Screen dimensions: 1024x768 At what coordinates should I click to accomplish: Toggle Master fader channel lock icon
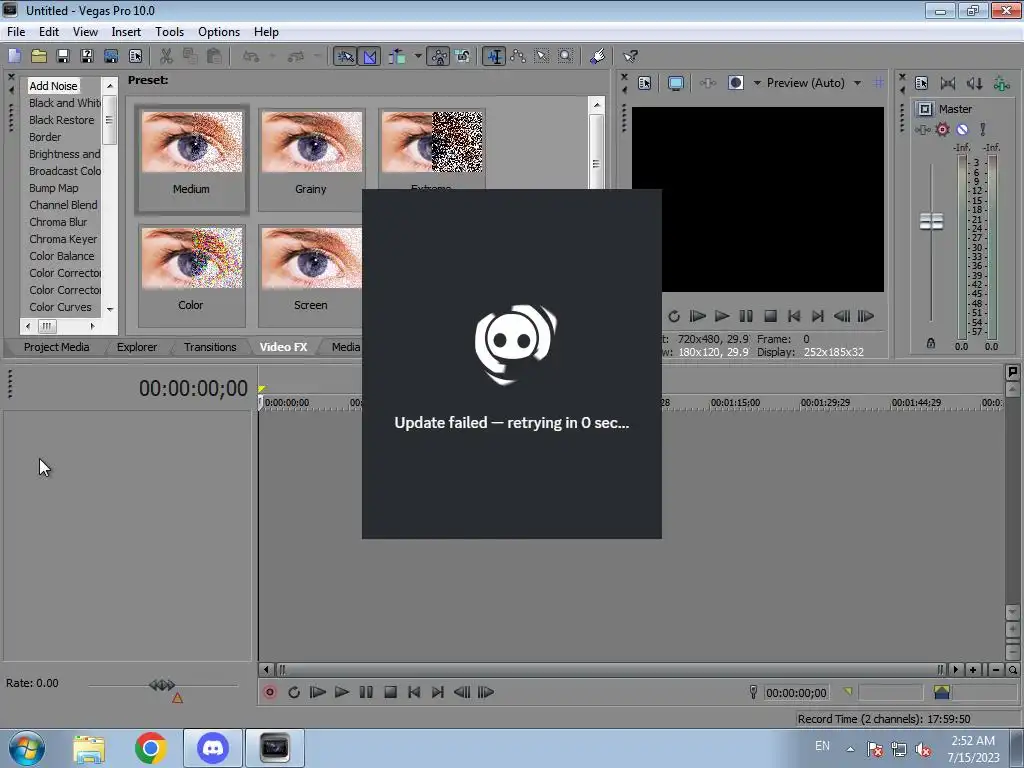pos(931,343)
